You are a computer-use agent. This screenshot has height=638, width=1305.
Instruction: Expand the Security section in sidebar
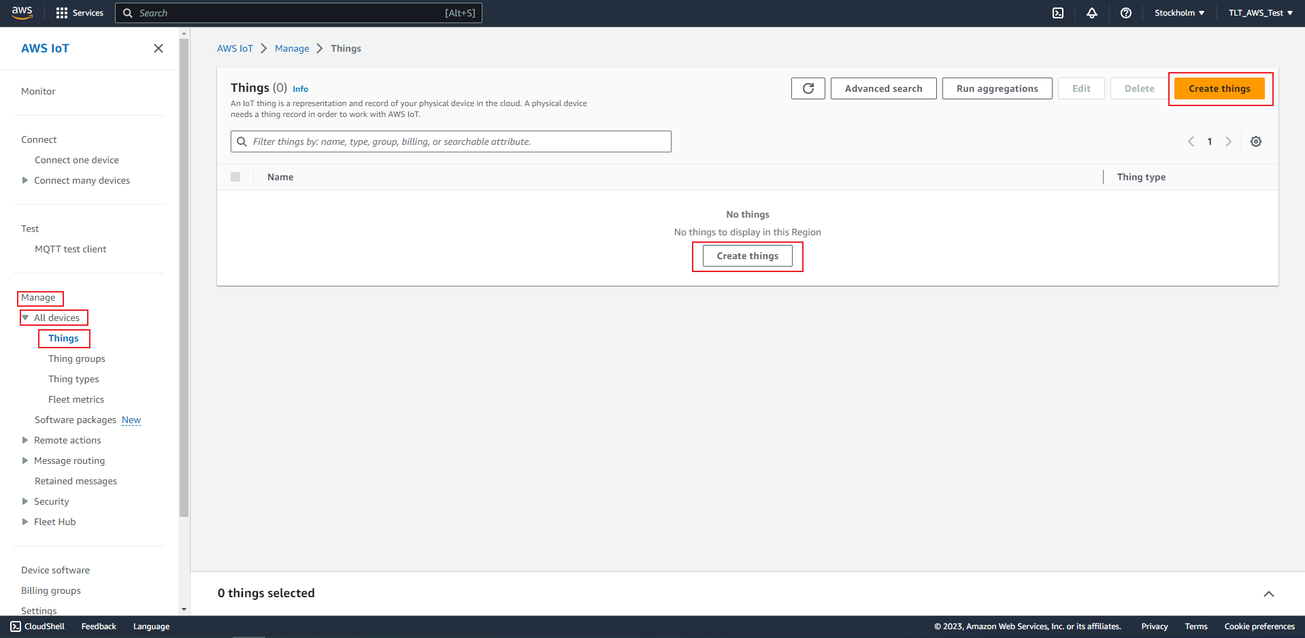point(48,501)
